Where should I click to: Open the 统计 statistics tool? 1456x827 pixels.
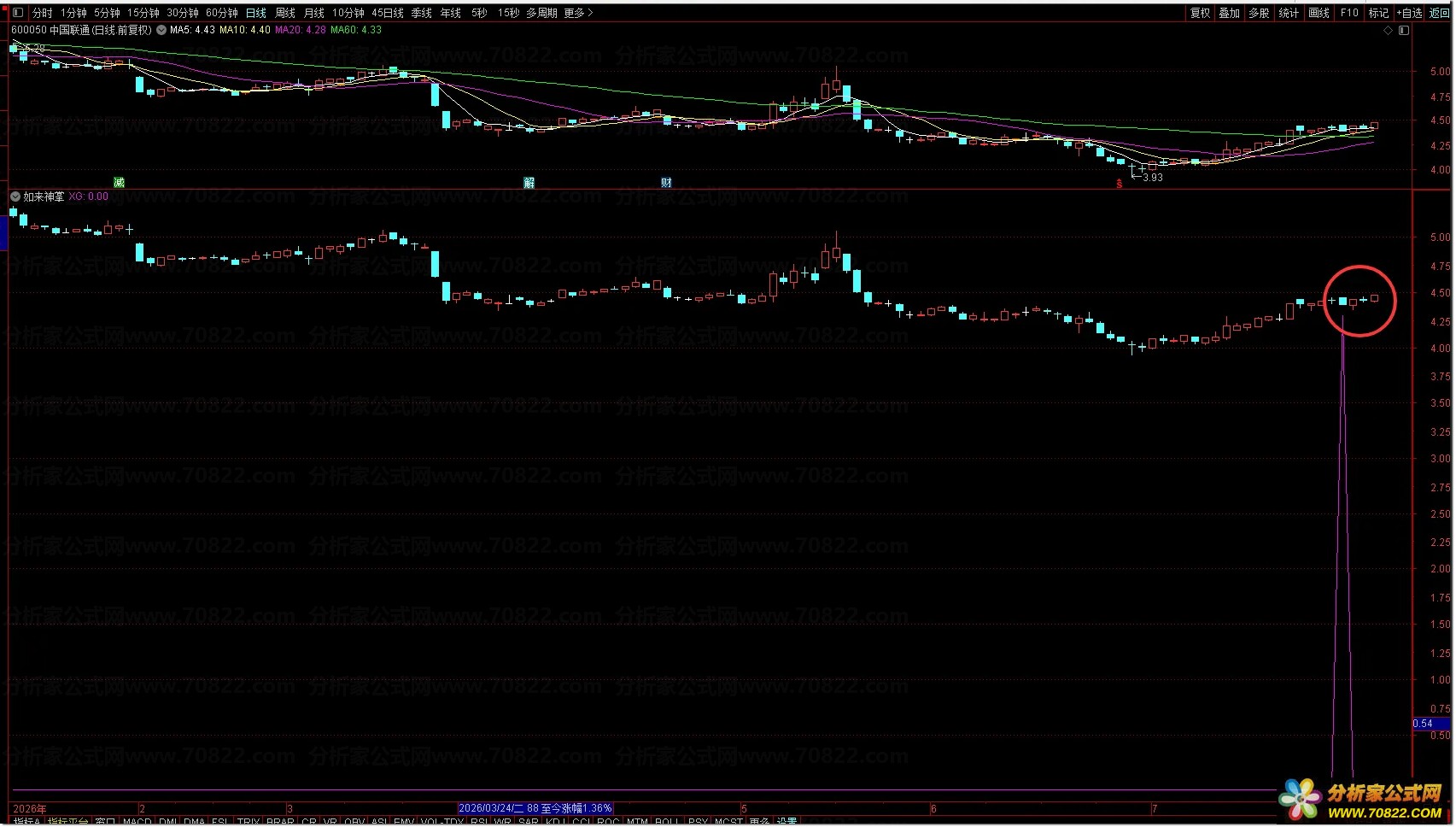click(1289, 13)
